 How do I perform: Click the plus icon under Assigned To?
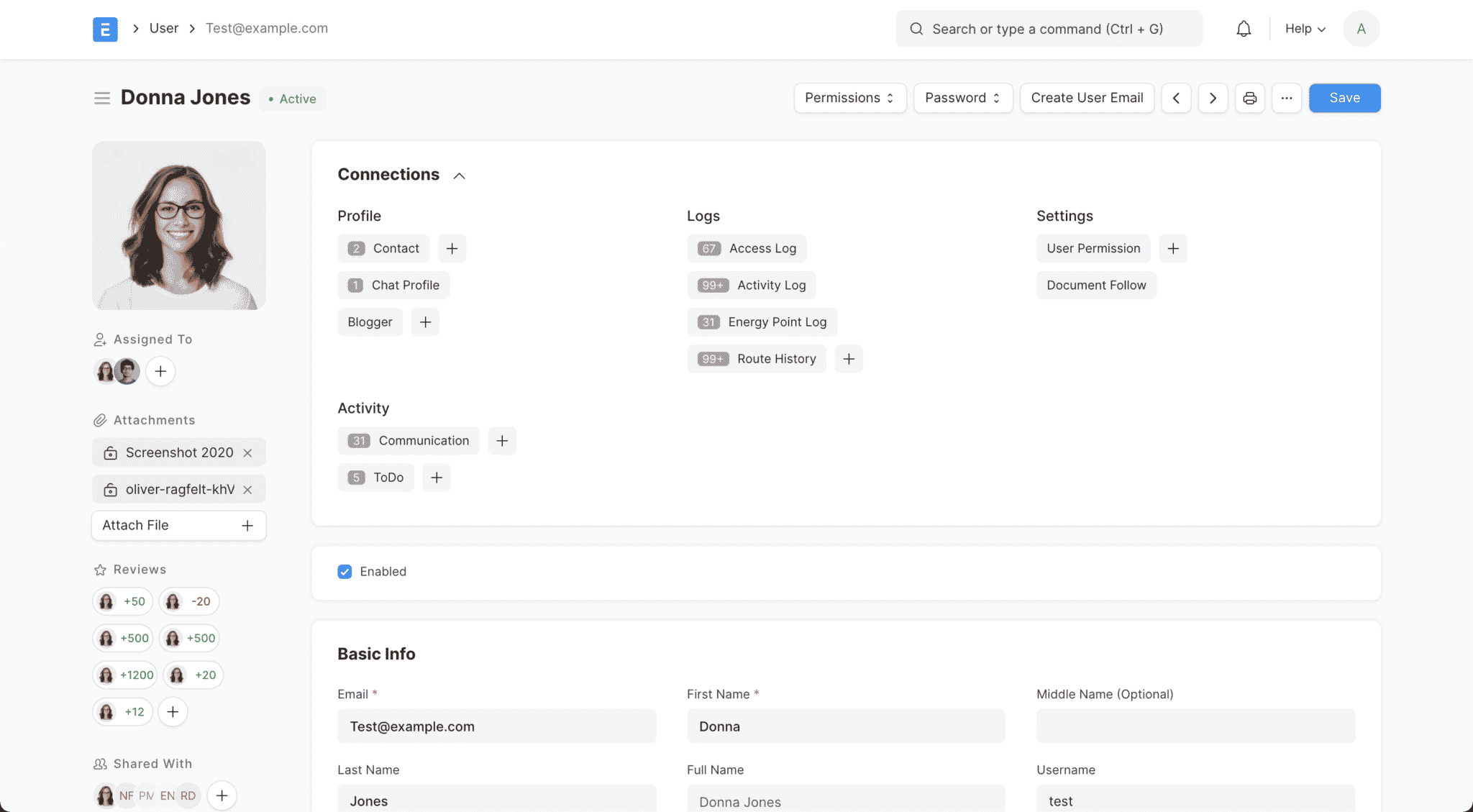[160, 371]
